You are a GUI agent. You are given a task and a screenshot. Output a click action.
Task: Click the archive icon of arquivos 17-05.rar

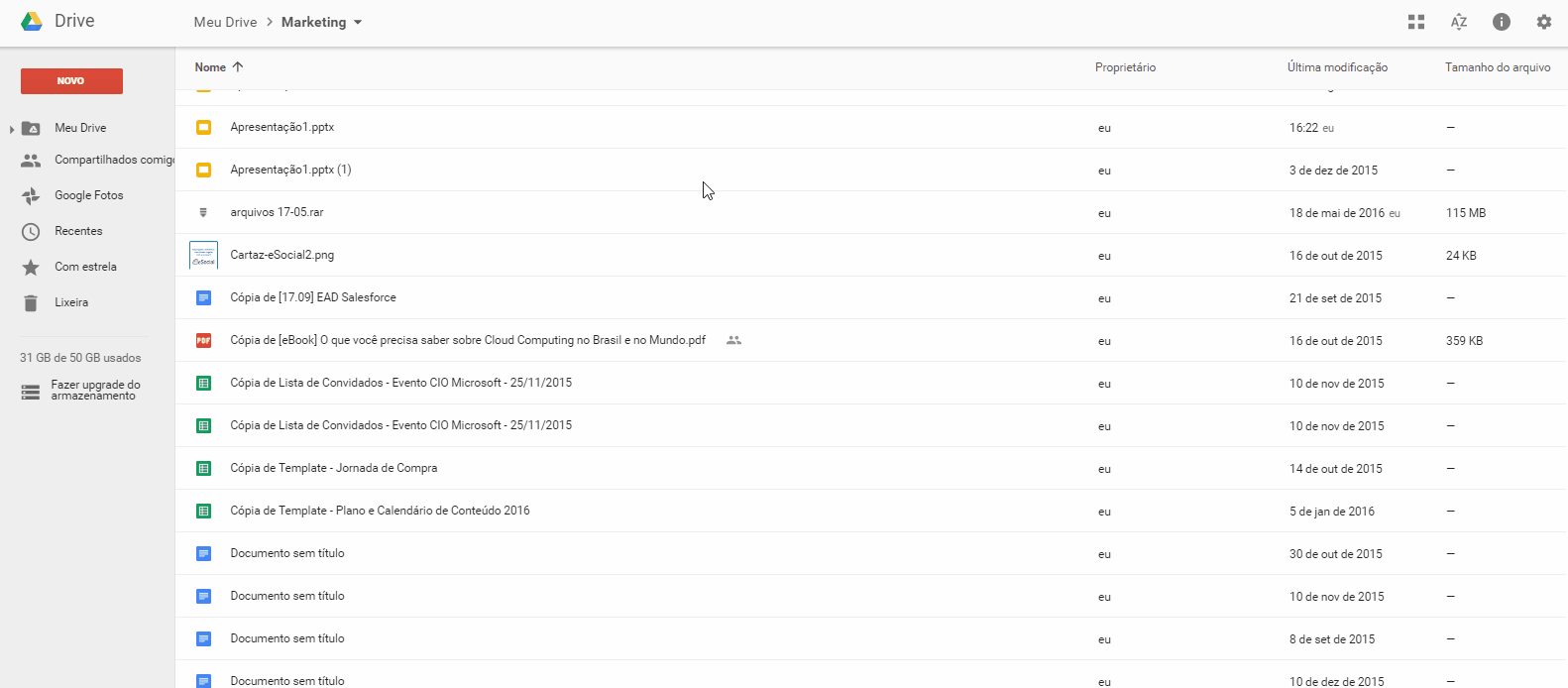click(203, 212)
